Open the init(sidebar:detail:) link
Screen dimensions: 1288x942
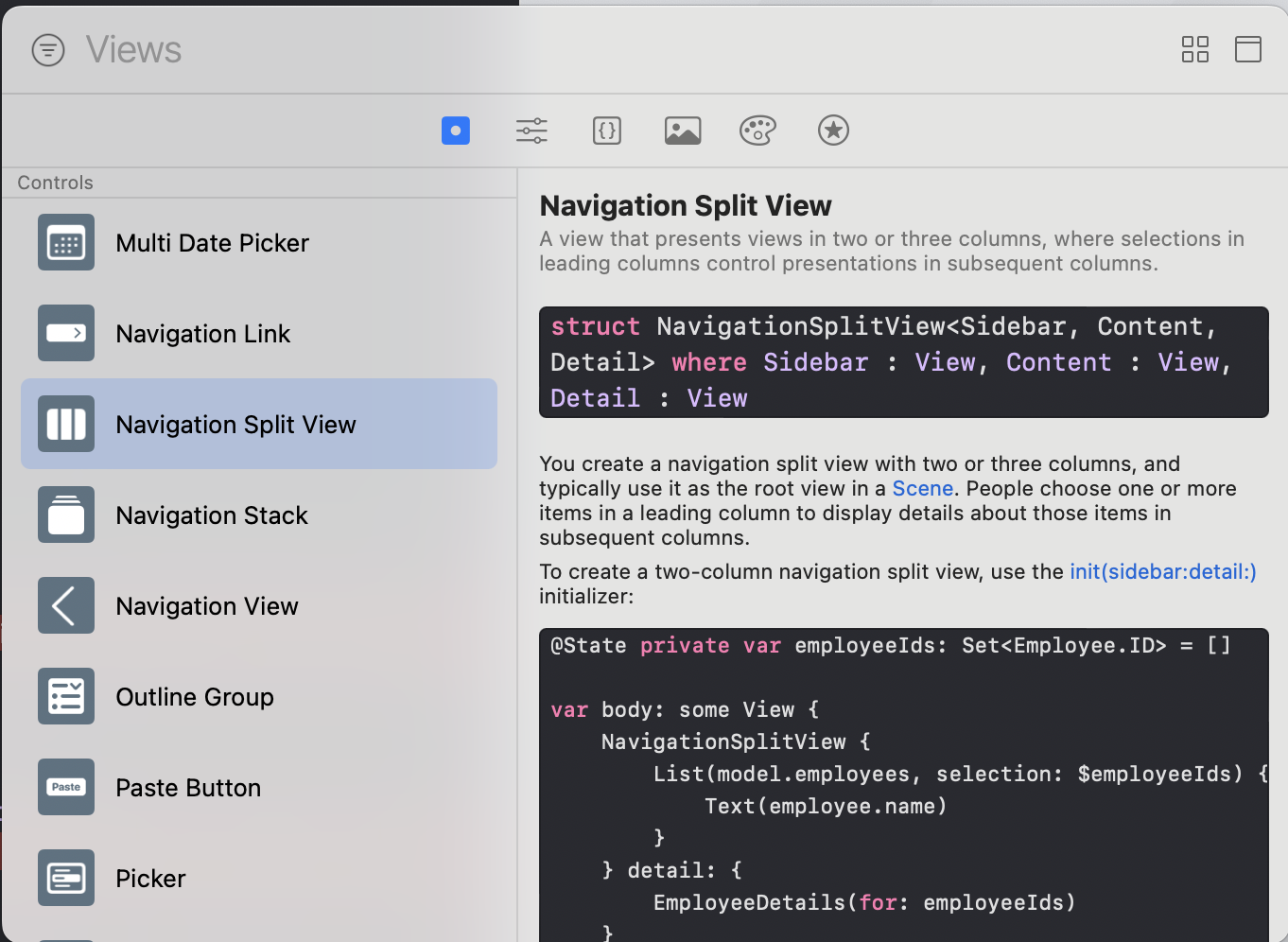pyautogui.click(x=1163, y=572)
